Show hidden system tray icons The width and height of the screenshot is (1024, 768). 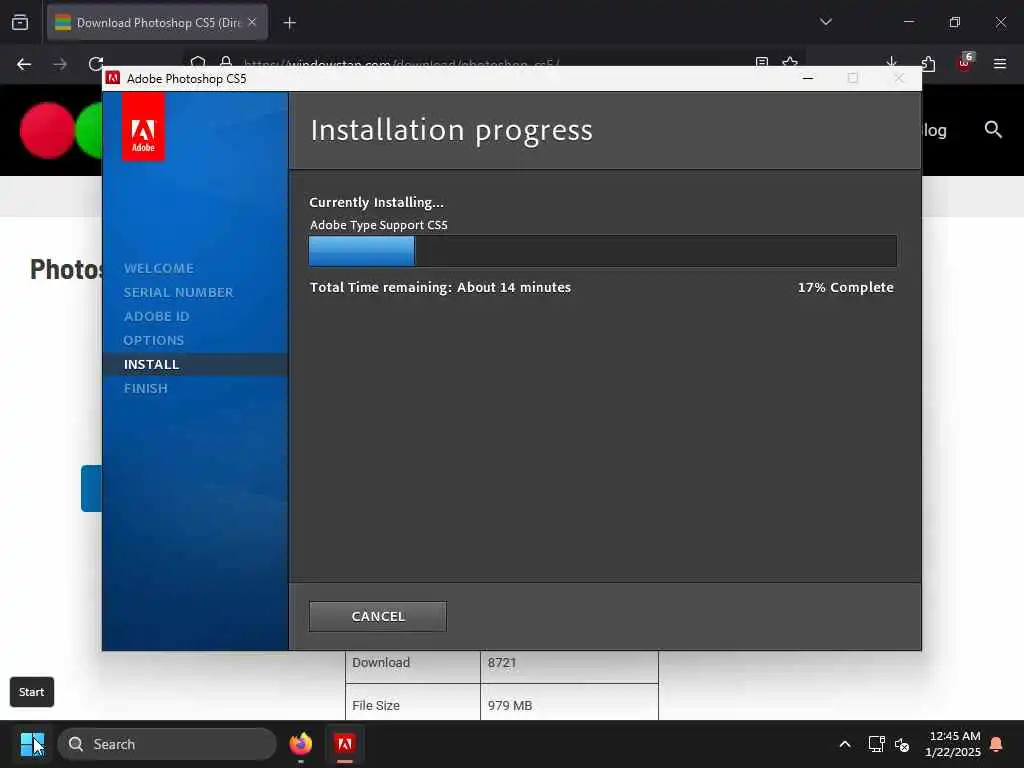point(845,744)
